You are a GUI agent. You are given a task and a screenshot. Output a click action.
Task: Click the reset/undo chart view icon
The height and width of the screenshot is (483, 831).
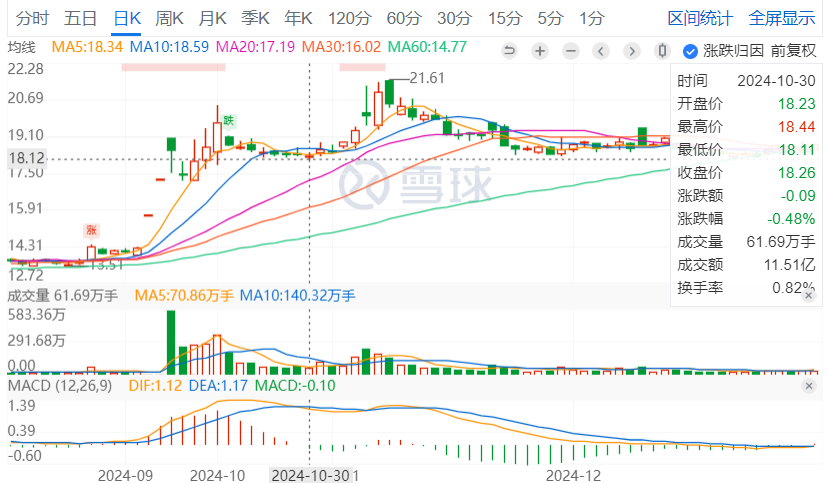(x=509, y=51)
